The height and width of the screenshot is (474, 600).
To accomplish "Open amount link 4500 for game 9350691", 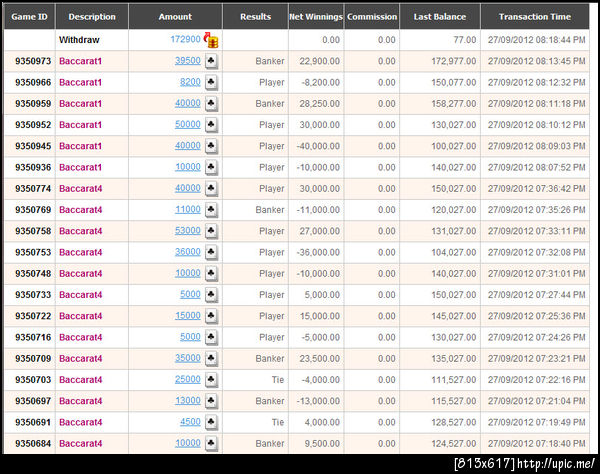I will point(191,422).
